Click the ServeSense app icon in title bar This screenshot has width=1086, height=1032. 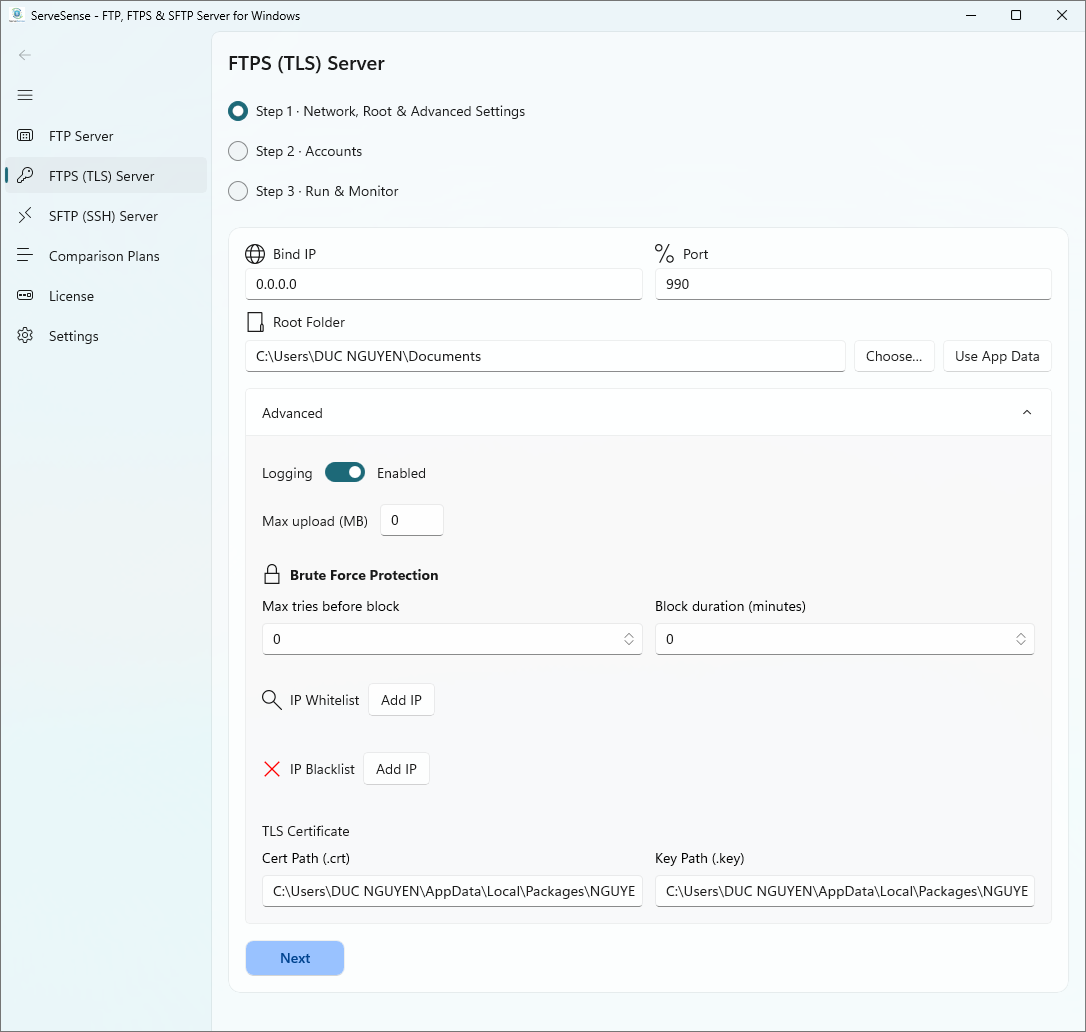click(17, 15)
